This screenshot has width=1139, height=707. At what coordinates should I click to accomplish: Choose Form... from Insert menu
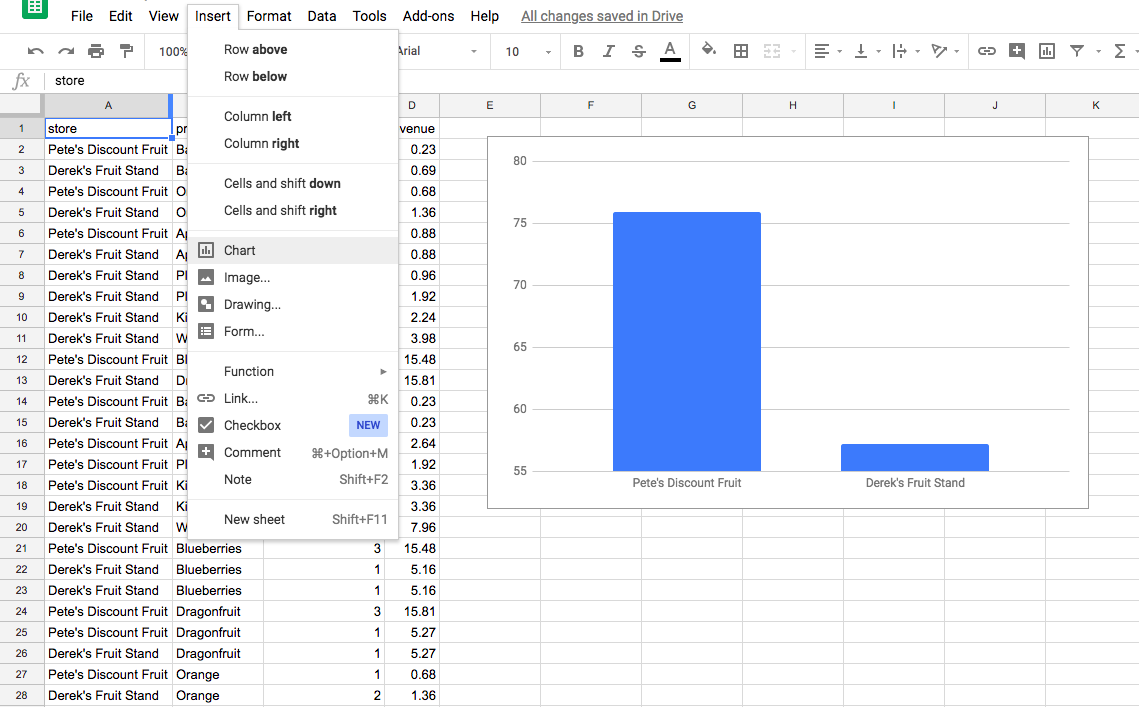[293, 331]
